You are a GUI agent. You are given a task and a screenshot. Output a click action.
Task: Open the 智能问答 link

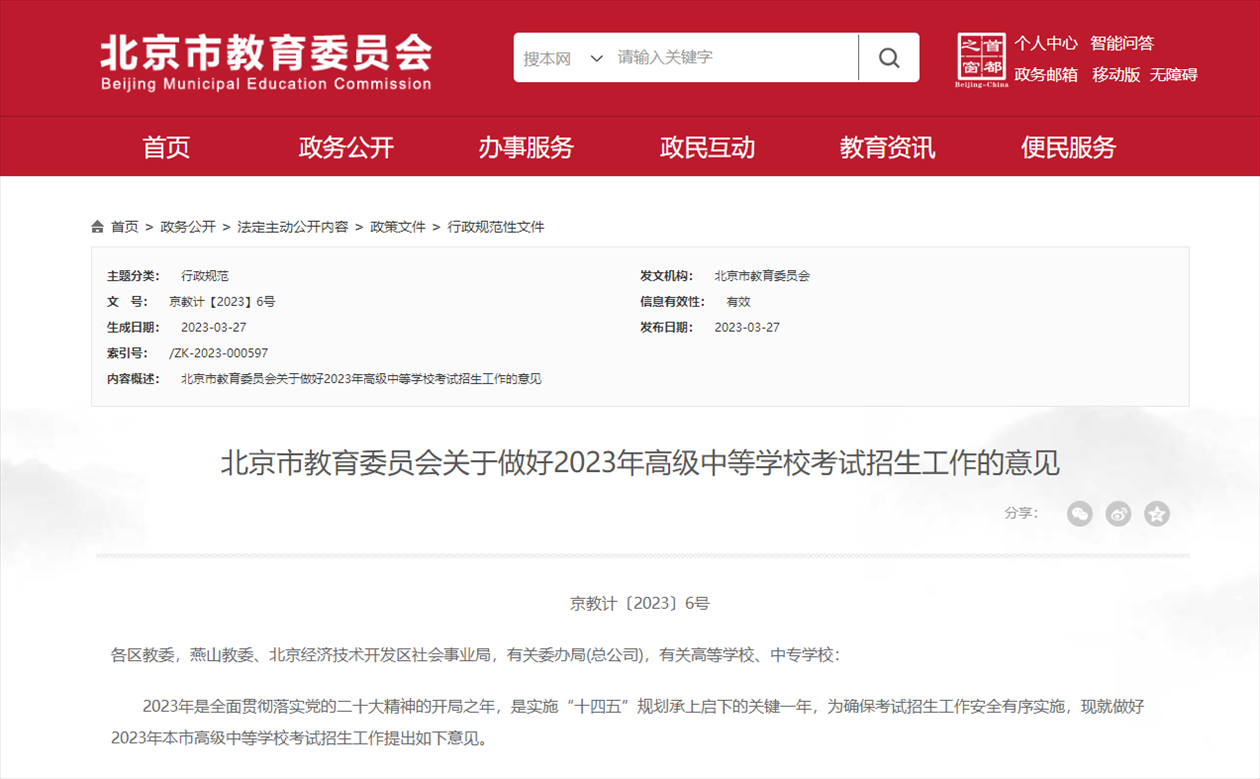coord(1121,43)
